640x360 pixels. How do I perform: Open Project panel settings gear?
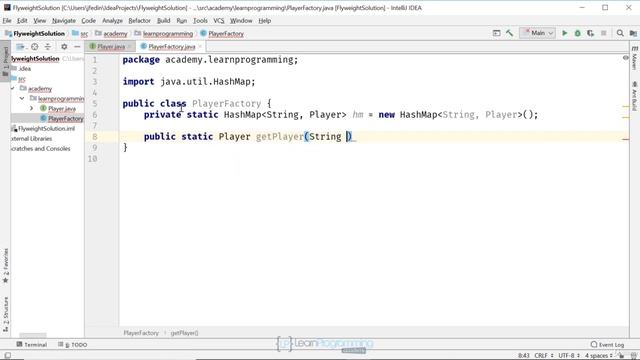click(64, 47)
